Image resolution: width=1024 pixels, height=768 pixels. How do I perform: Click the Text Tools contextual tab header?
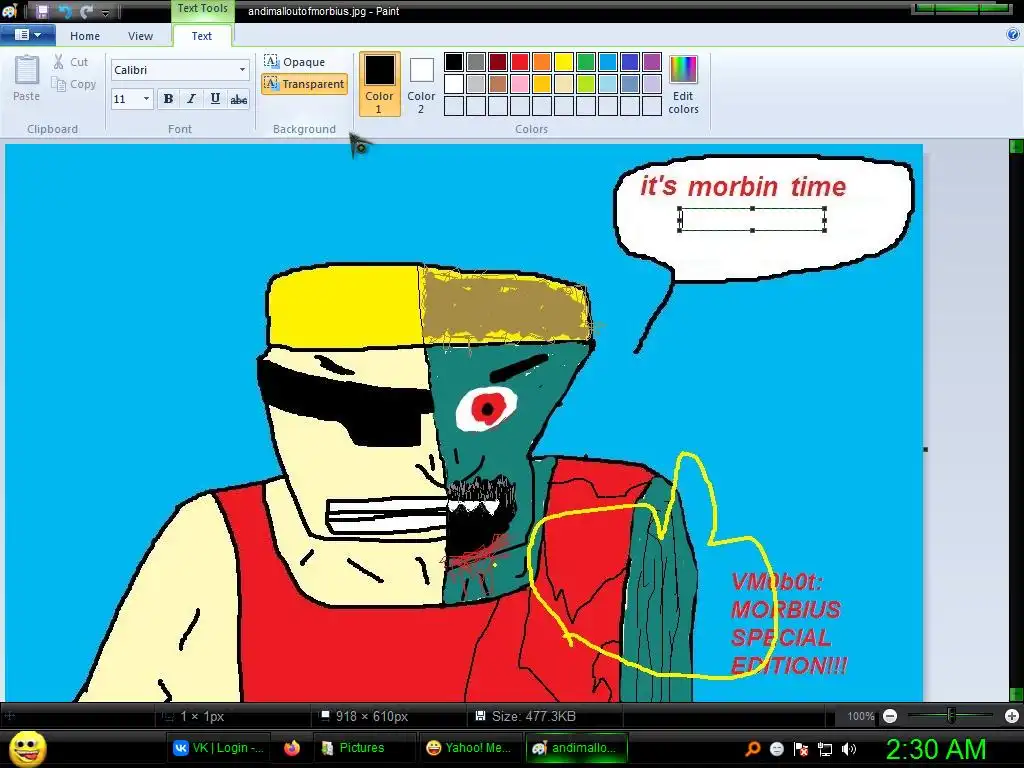[202, 8]
